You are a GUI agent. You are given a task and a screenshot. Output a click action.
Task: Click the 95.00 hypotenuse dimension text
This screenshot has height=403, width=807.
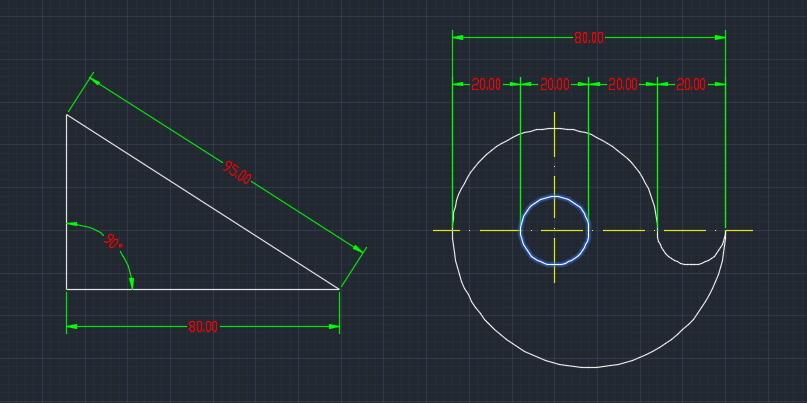[237, 172]
